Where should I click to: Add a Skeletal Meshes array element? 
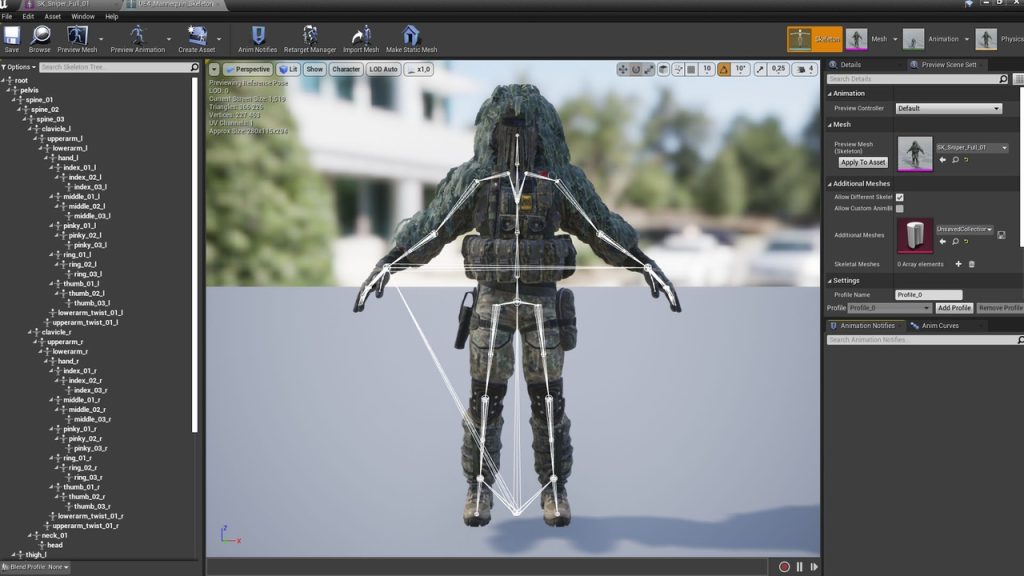(958, 264)
